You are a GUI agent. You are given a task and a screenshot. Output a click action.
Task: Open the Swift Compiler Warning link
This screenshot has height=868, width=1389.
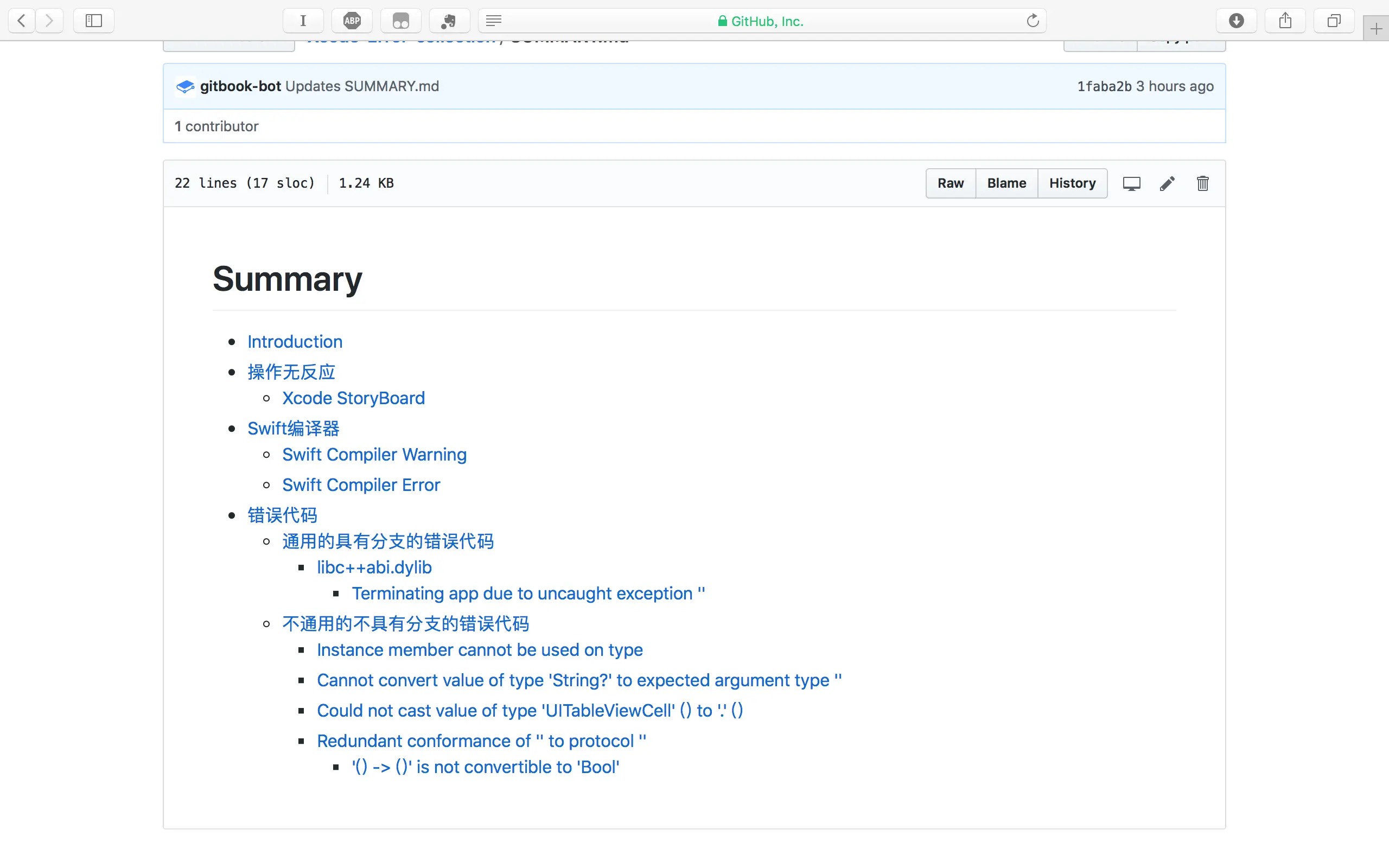pyautogui.click(x=374, y=455)
